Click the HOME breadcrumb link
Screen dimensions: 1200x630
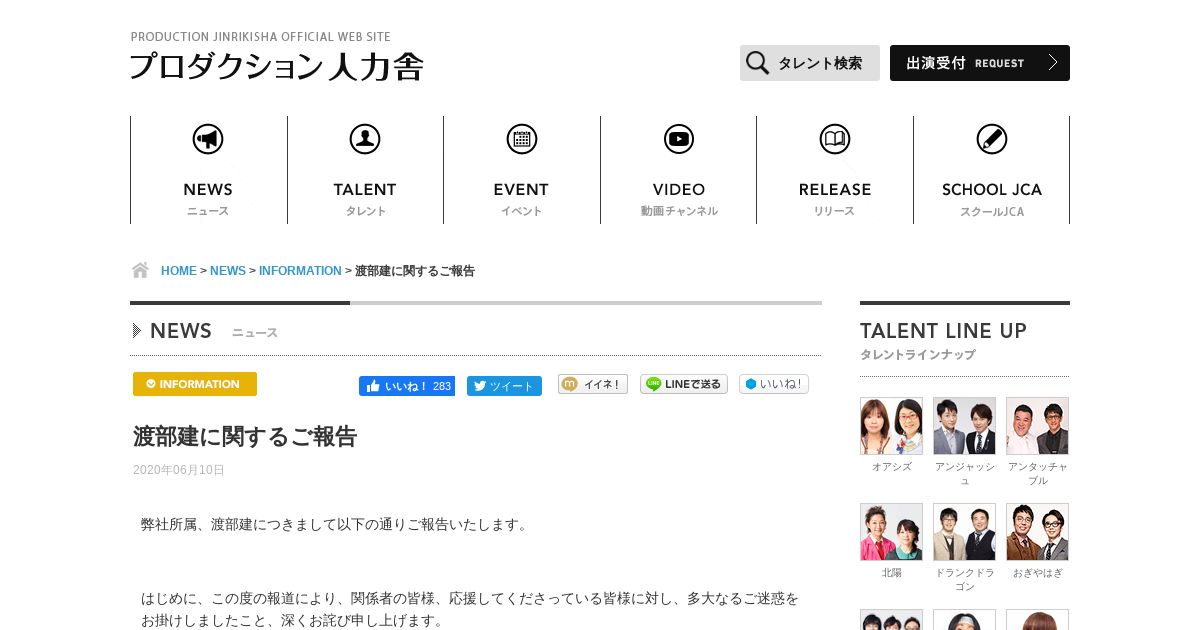pyautogui.click(x=179, y=271)
